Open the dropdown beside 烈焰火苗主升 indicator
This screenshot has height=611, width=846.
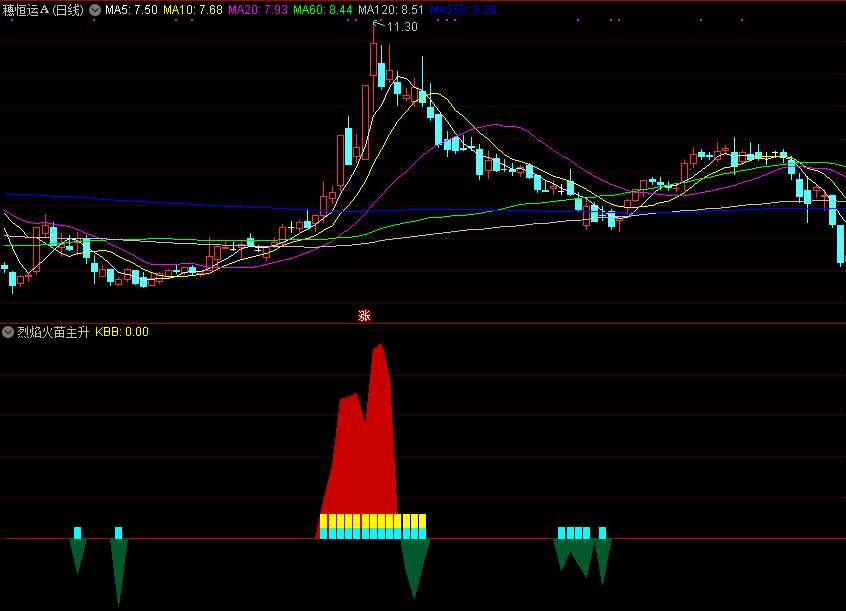tap(8, 331)
